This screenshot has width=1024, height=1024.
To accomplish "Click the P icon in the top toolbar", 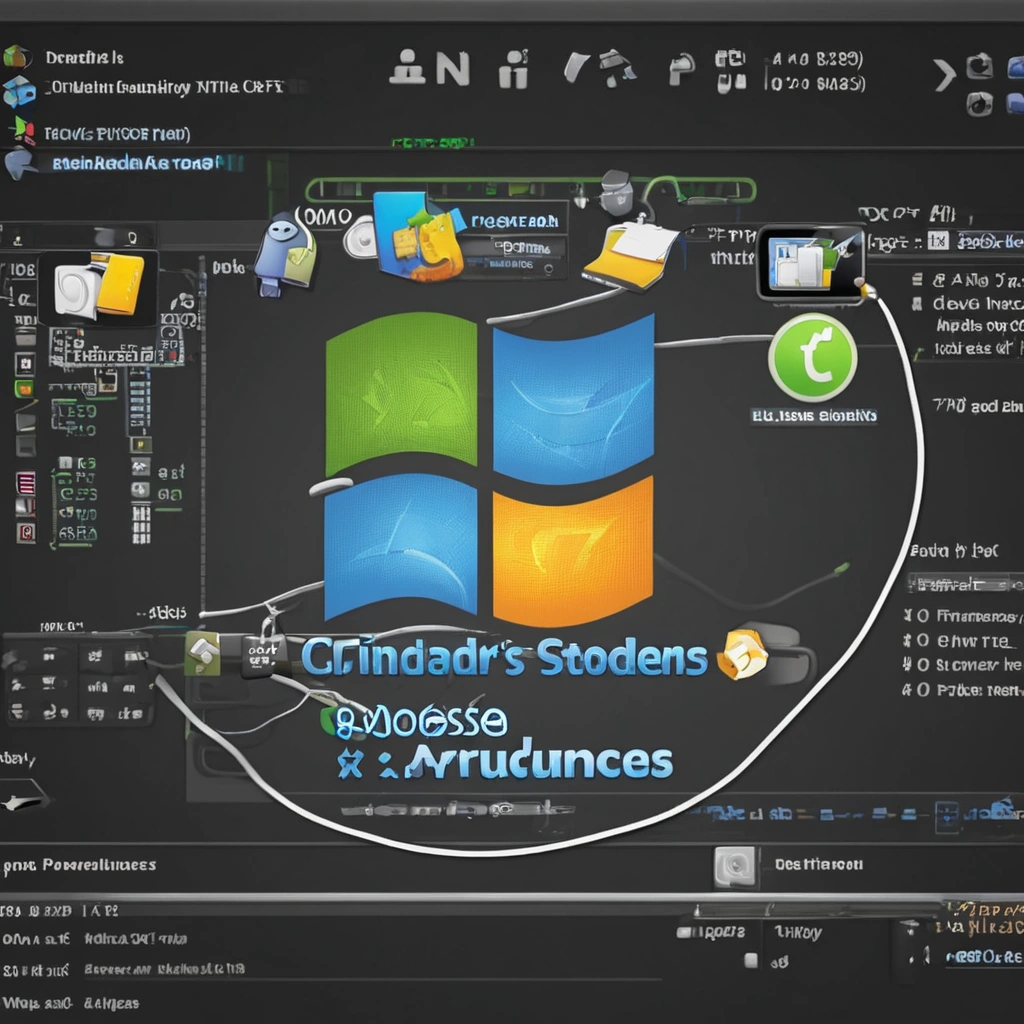I will point(681,70).
